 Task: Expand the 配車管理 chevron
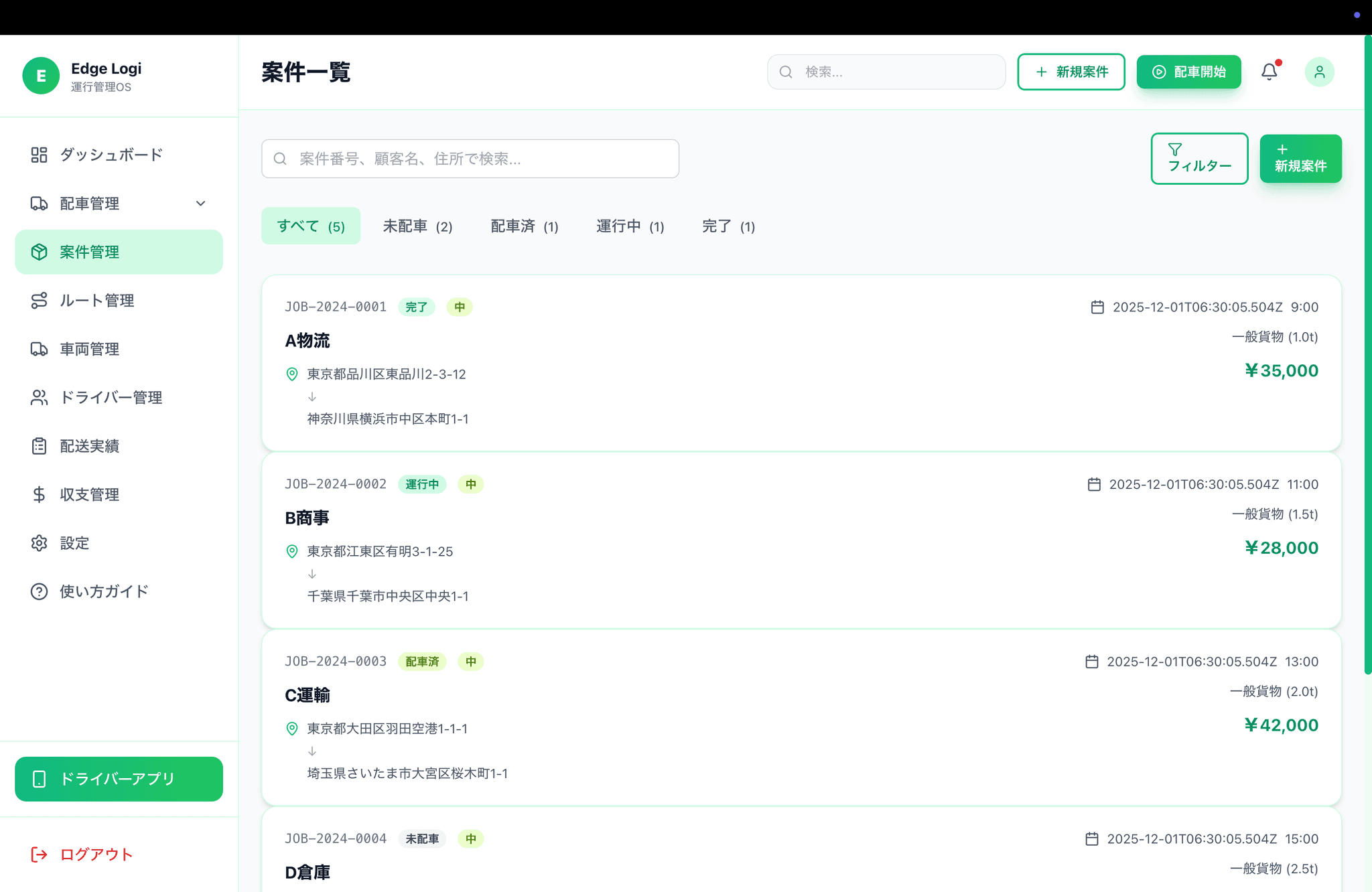[200, 204]
